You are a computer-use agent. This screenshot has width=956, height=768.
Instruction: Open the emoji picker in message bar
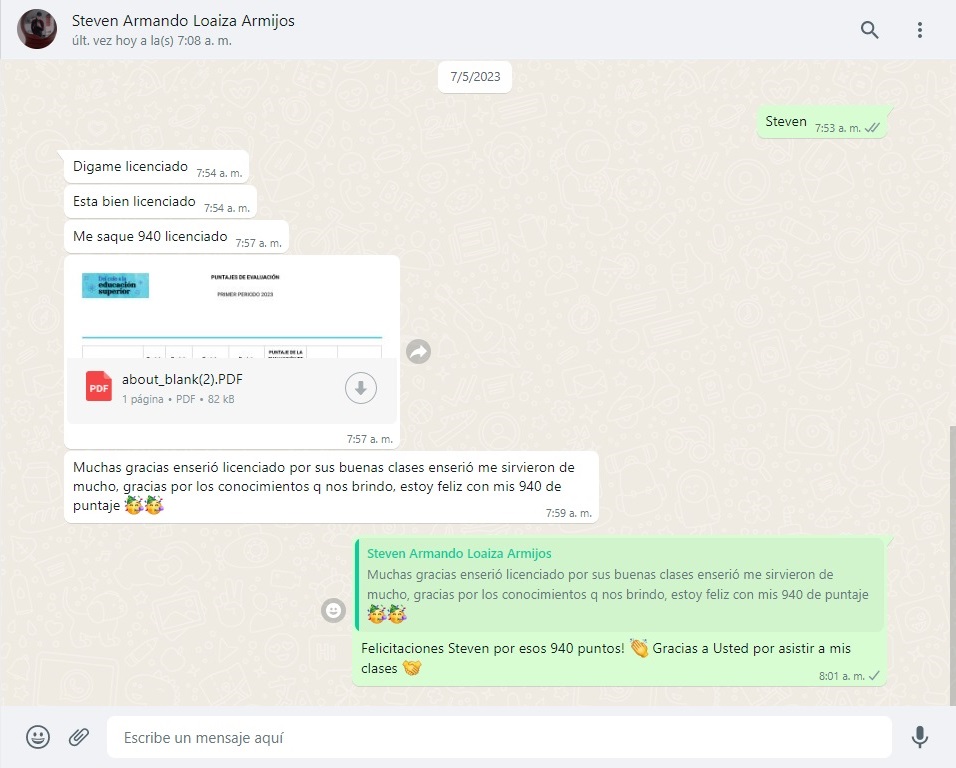38,737
